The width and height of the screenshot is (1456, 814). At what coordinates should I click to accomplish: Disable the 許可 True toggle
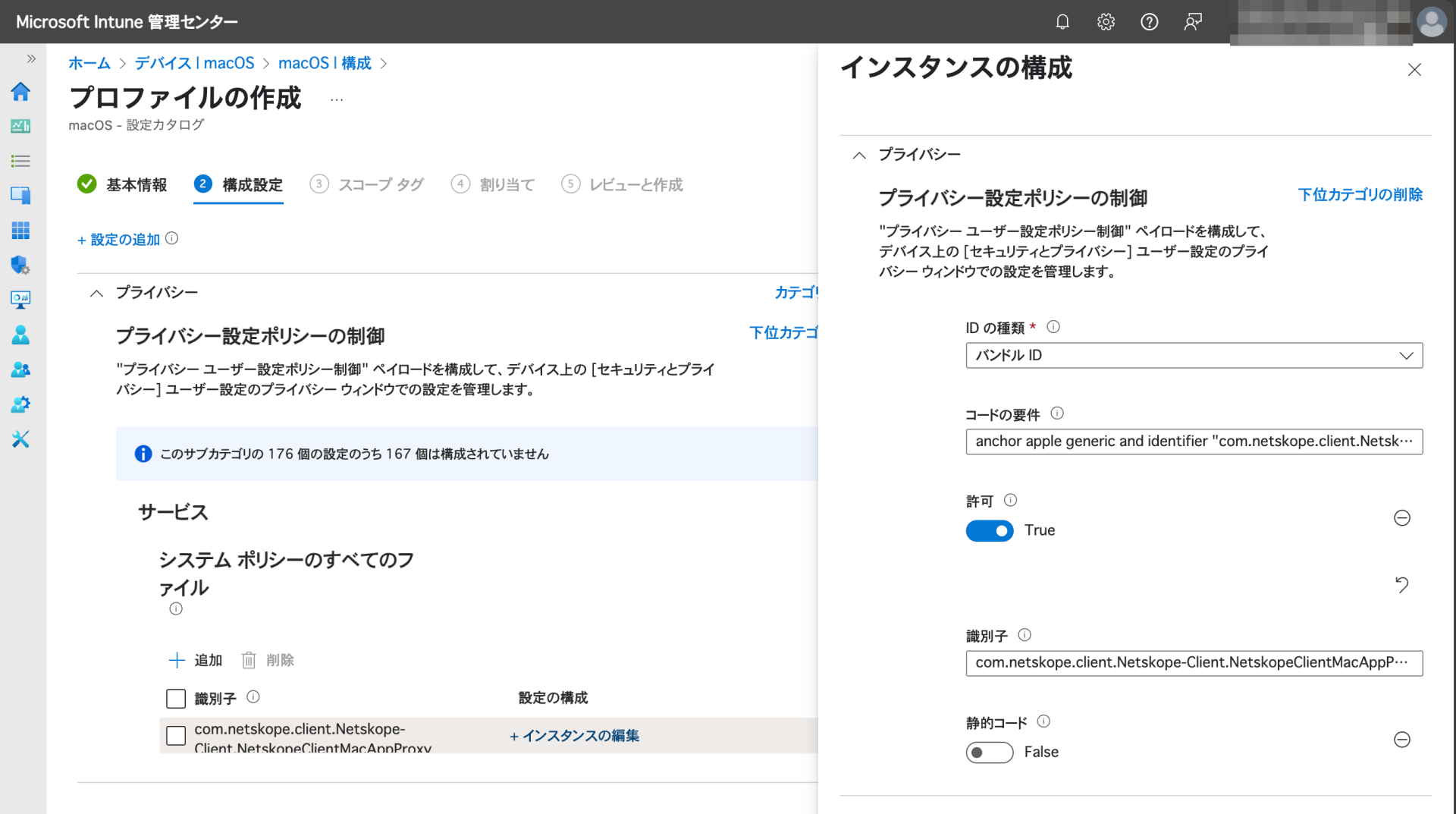(x=989, y=530)
